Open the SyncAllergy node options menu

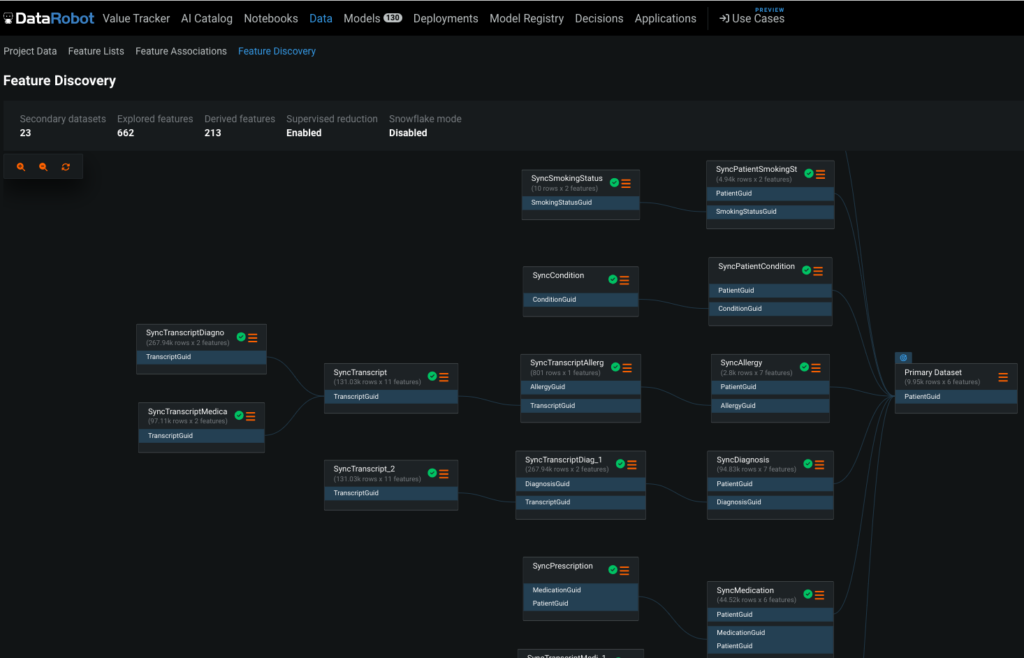(817, 367)
